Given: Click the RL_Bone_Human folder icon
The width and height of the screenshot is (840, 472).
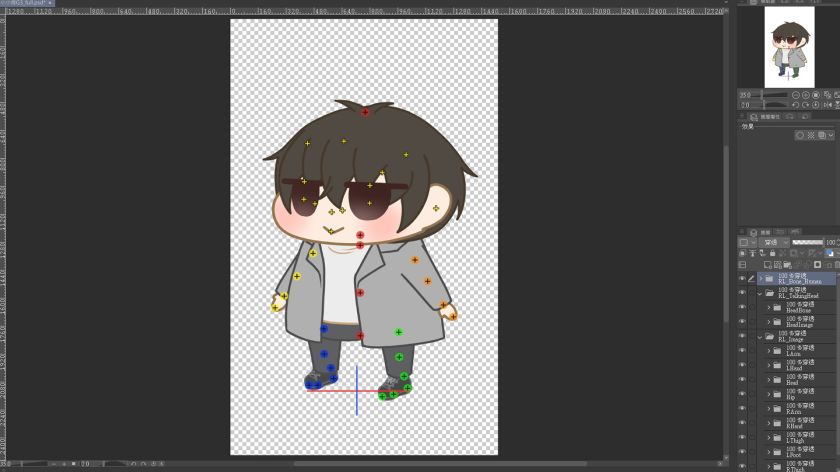Looking at the screenshot, I should [x=769, y=279].
